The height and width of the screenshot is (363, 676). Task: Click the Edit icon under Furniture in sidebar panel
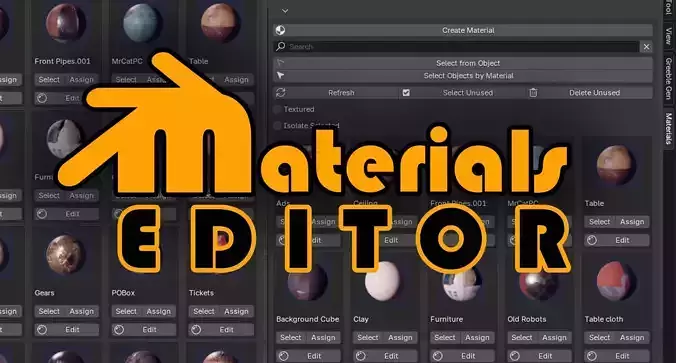coord(438,356)
